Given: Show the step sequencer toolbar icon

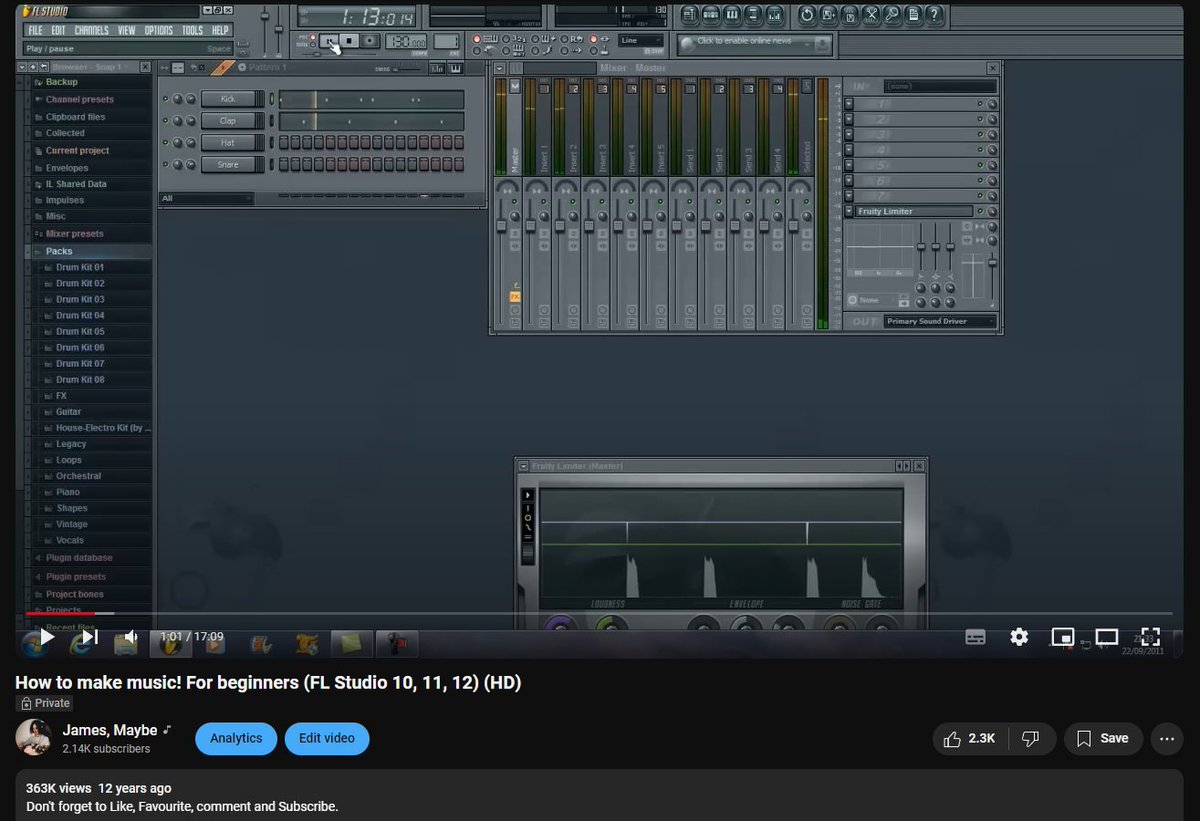Looking at the screenshot, I should (712, 14).
